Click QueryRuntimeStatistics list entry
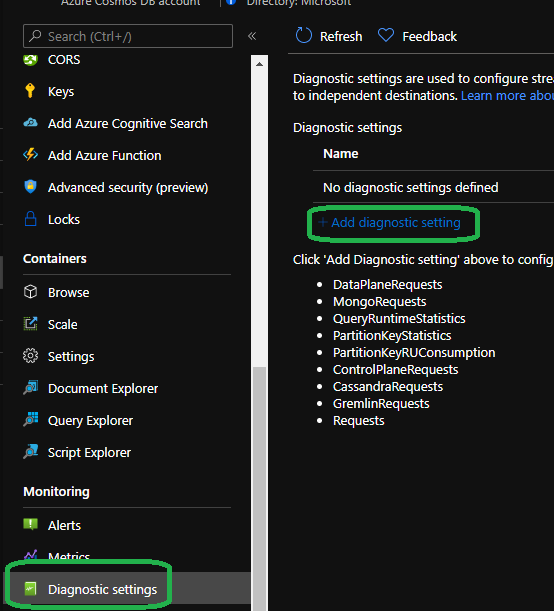Viewport: 554px width, 611px height. [399, 318]
